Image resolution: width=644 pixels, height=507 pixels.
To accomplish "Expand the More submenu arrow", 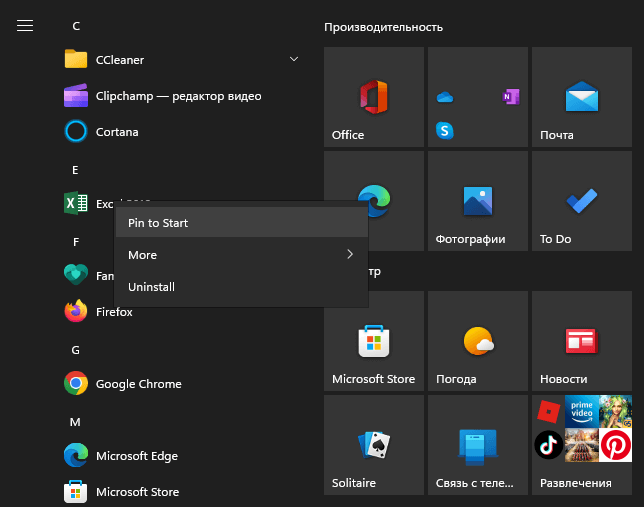I will point(350,254).
